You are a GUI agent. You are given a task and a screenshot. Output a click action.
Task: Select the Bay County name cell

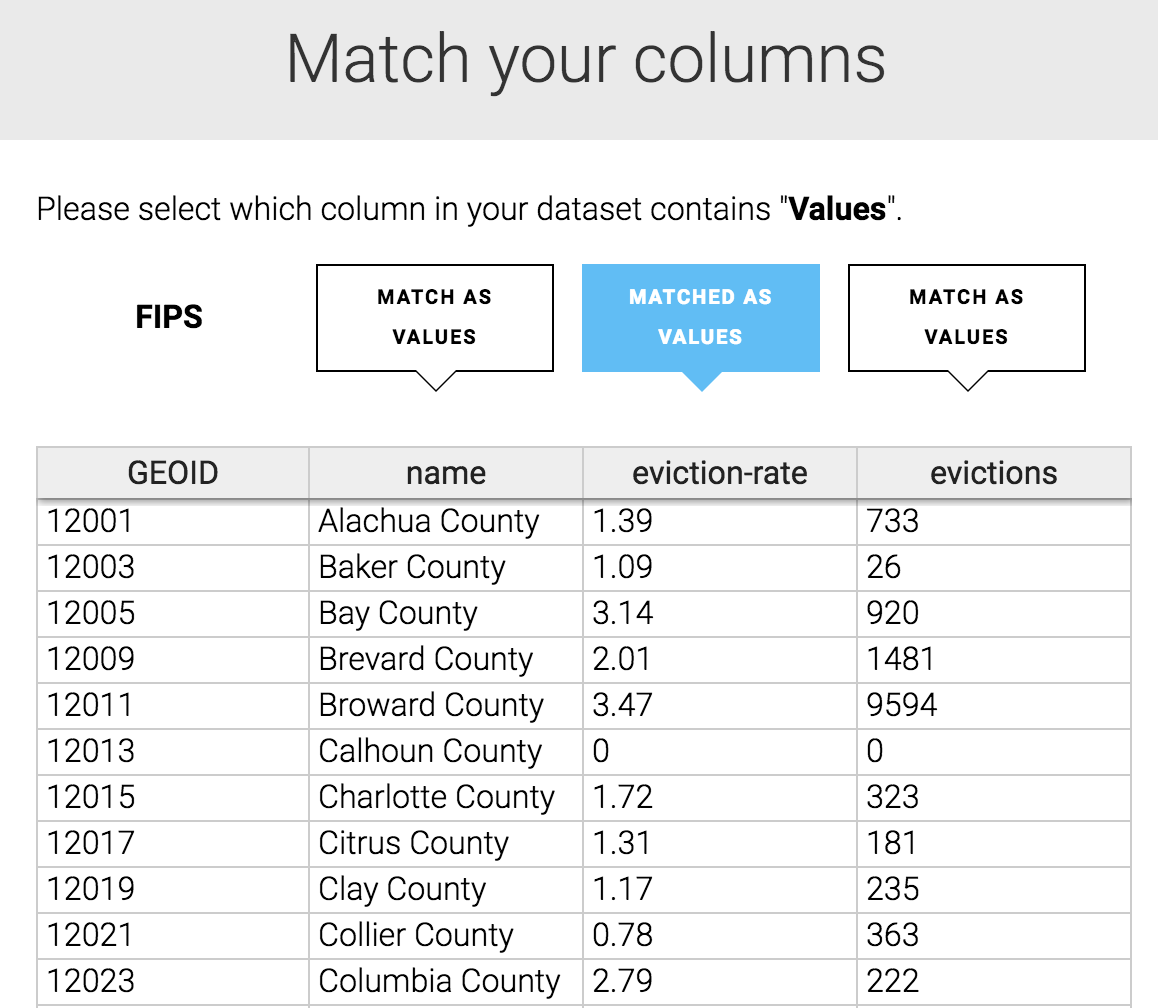[x=398, y=613]
